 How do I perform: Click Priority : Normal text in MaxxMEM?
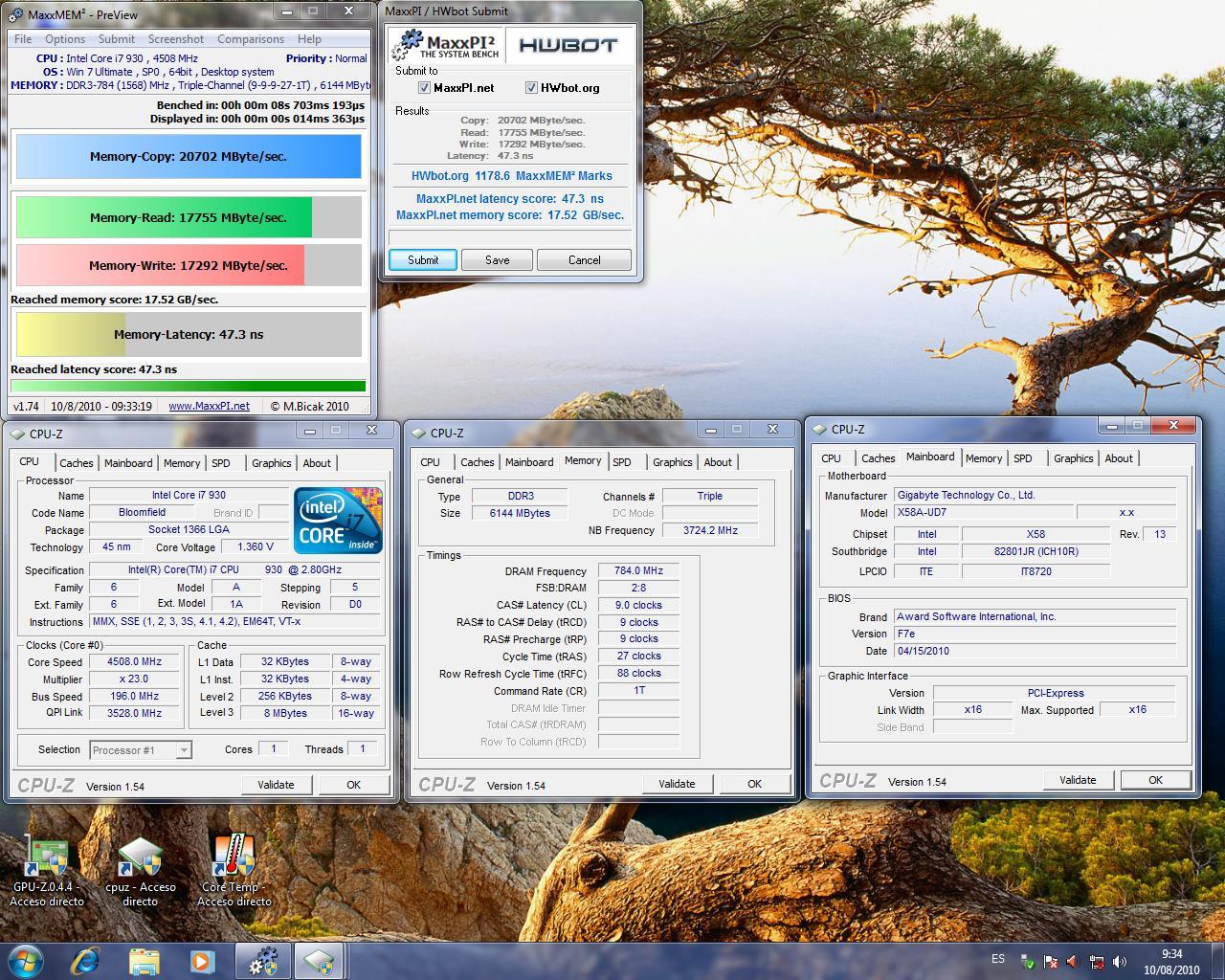coord(326,58)
